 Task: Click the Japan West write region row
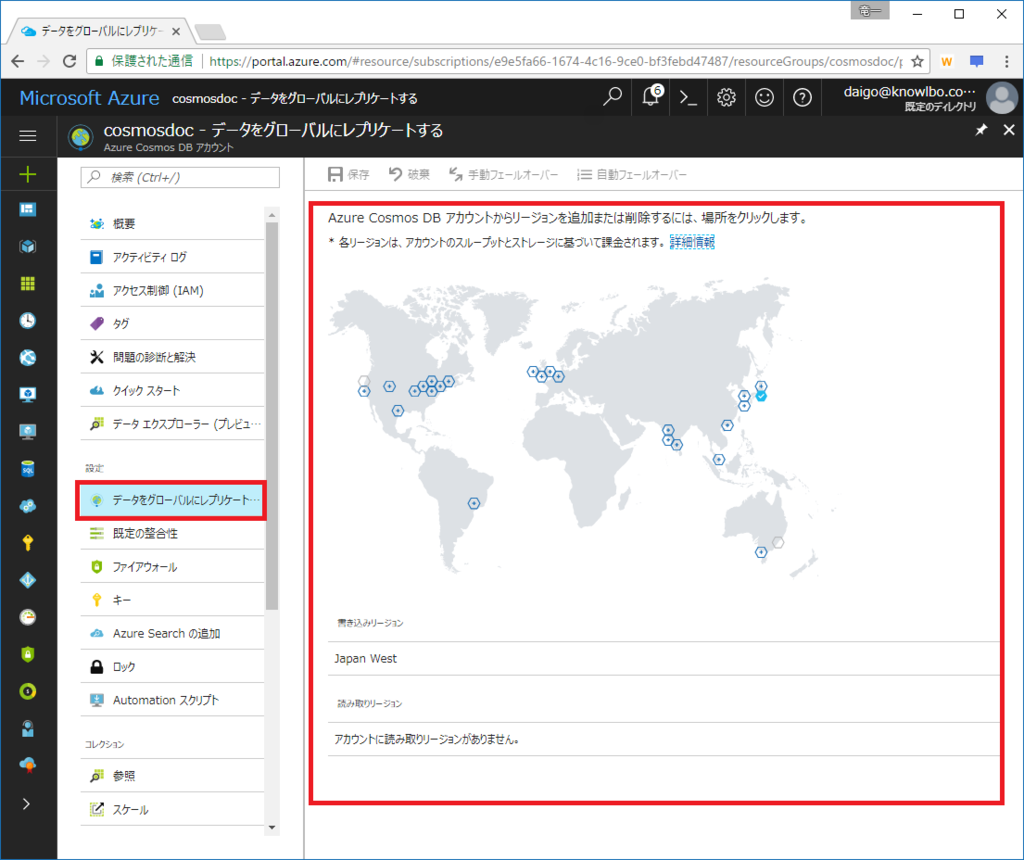click(x=664, y=659)
